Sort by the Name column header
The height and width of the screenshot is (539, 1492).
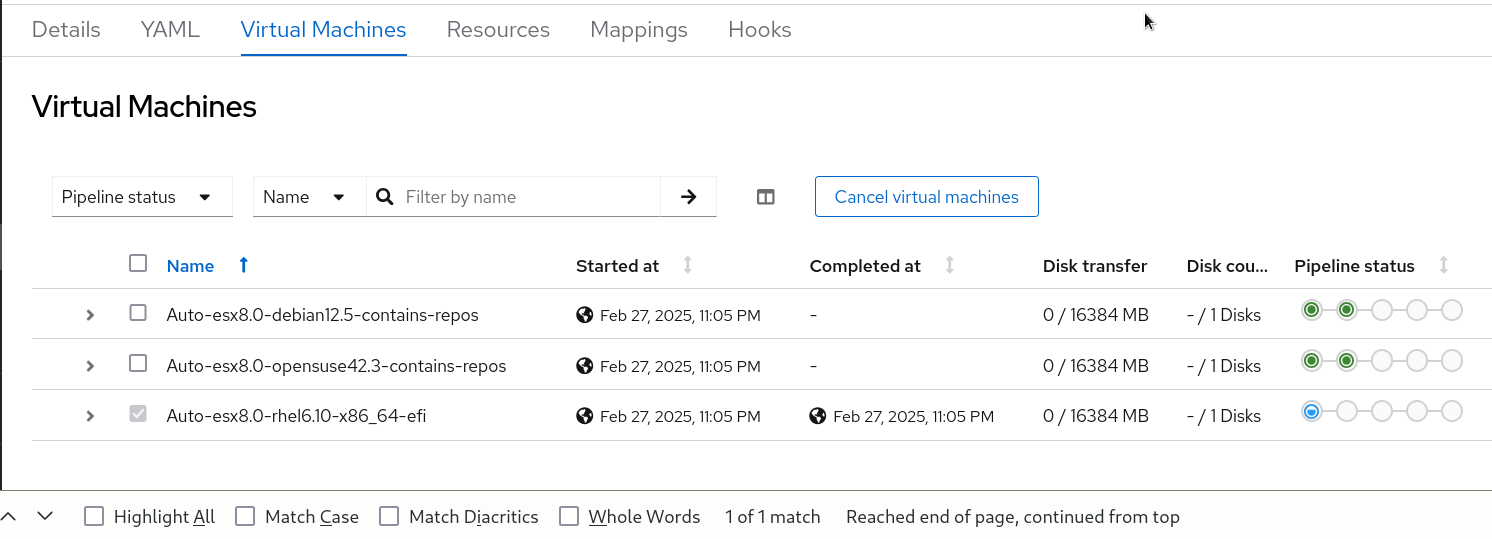[190, 266]
